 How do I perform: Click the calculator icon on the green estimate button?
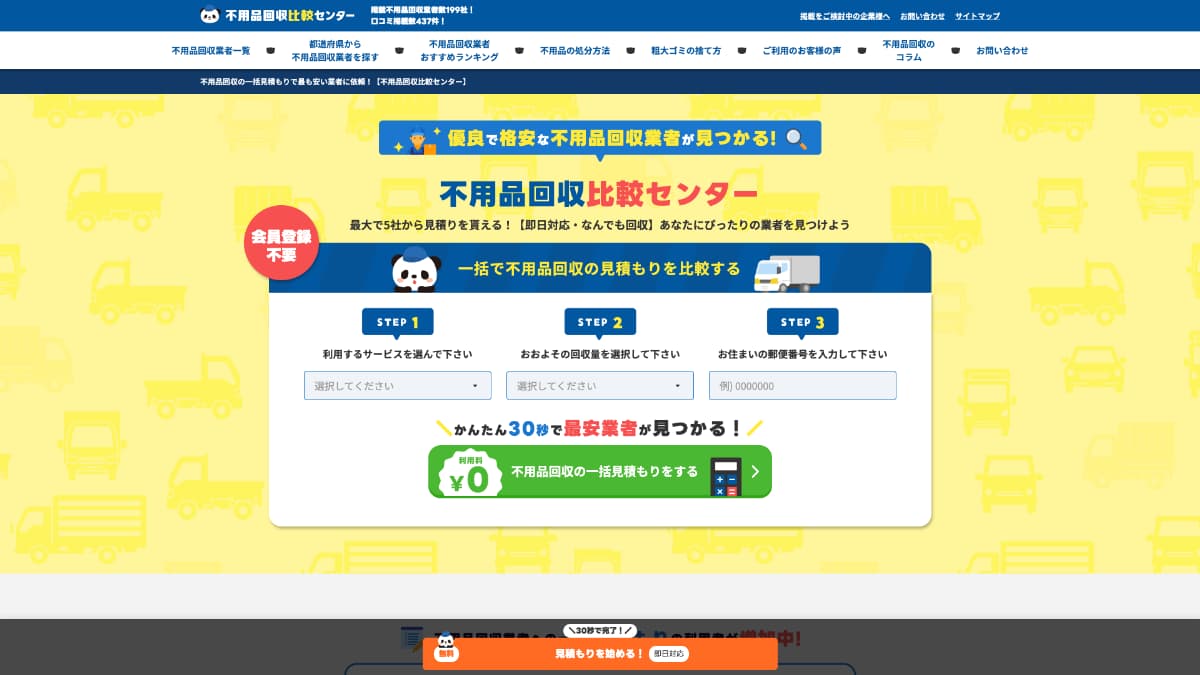click(726, 474)
